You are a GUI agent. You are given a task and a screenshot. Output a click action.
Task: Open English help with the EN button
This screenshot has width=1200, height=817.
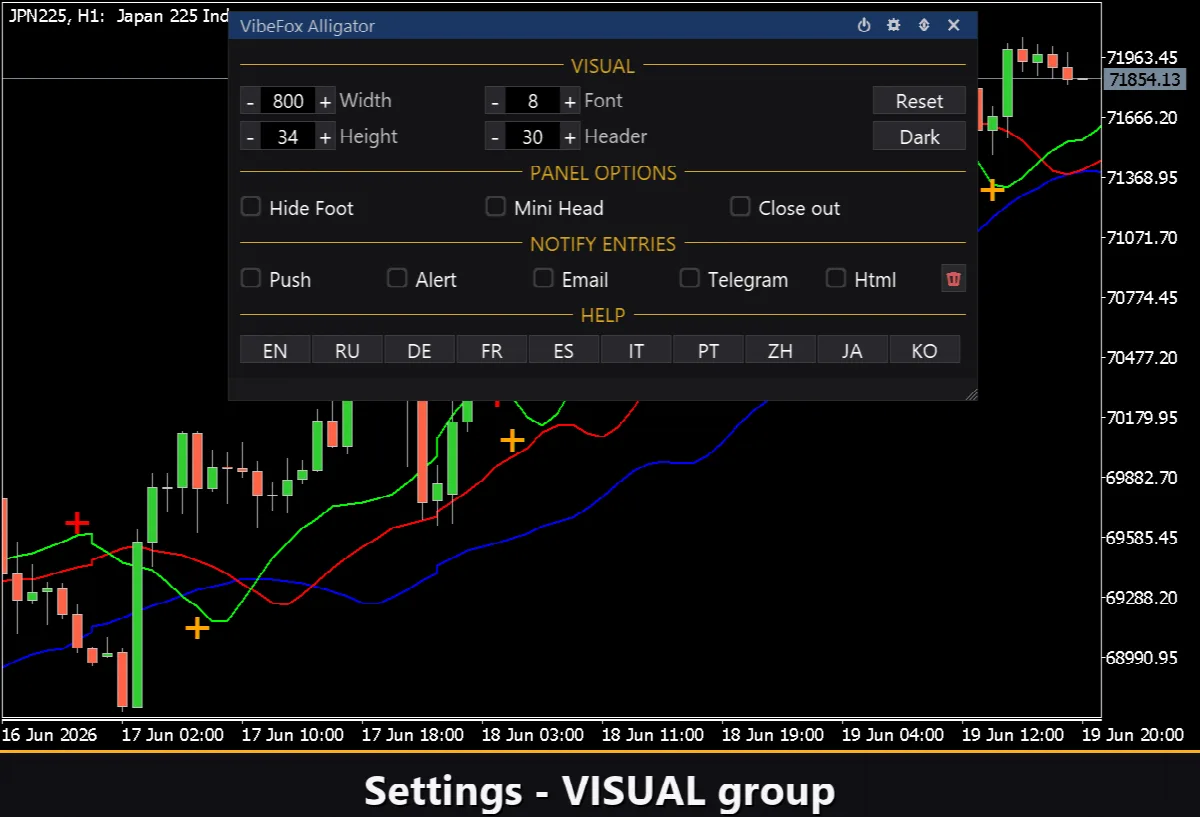(x=275, y=351)
